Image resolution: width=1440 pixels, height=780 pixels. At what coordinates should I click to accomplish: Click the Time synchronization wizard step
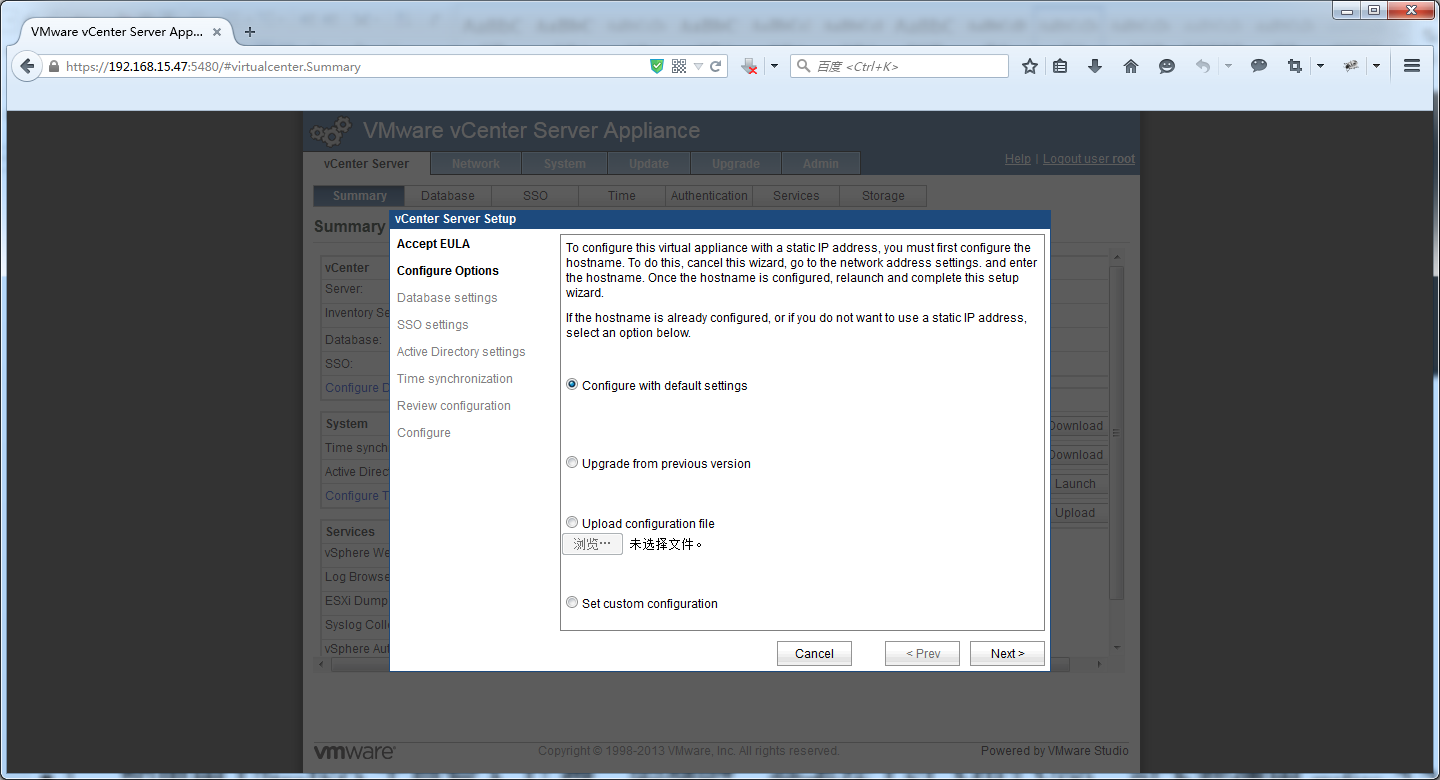(455, 379)
